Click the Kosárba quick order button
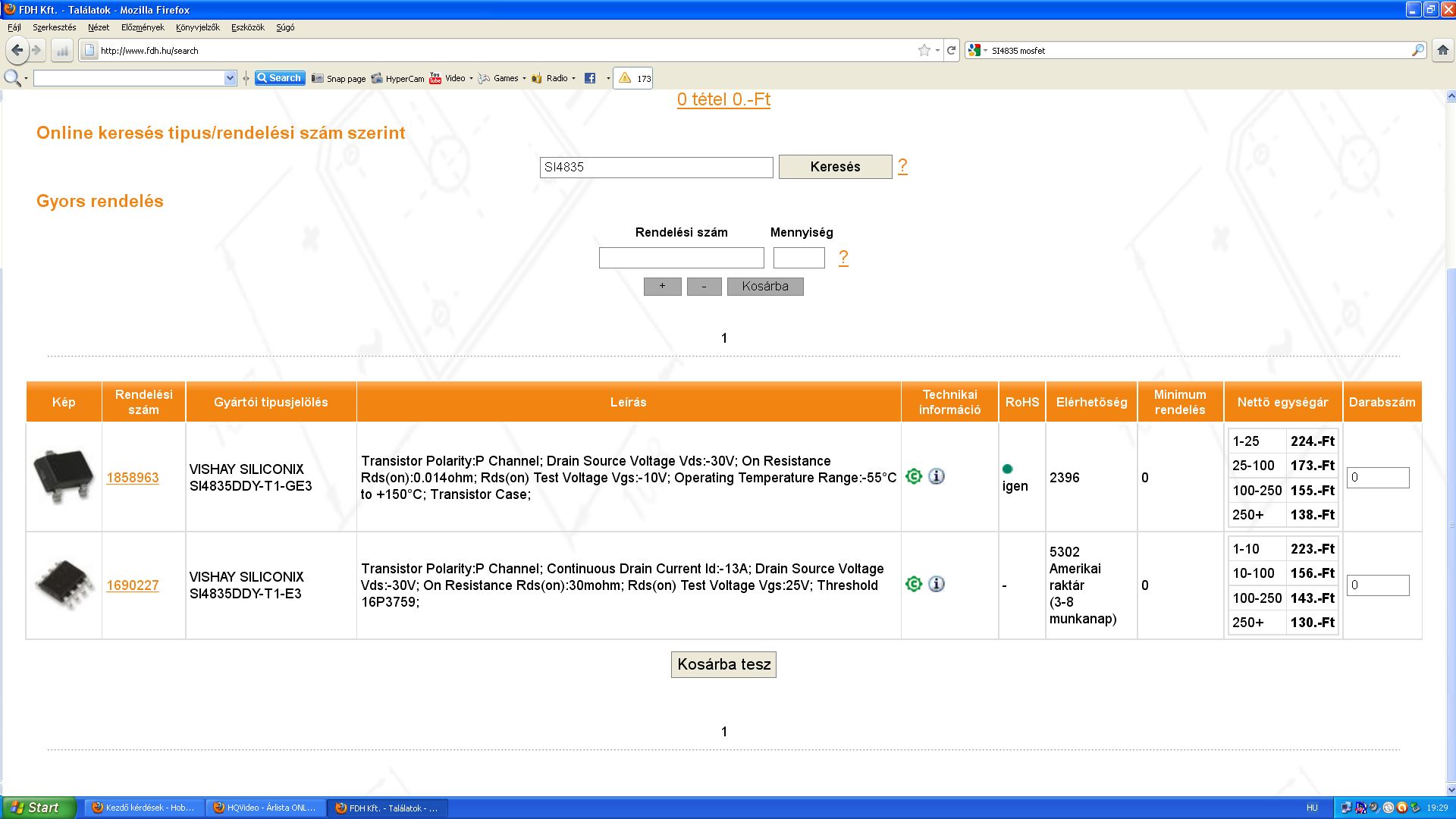This screenshot has width=1456, height=819. [765, 287]
